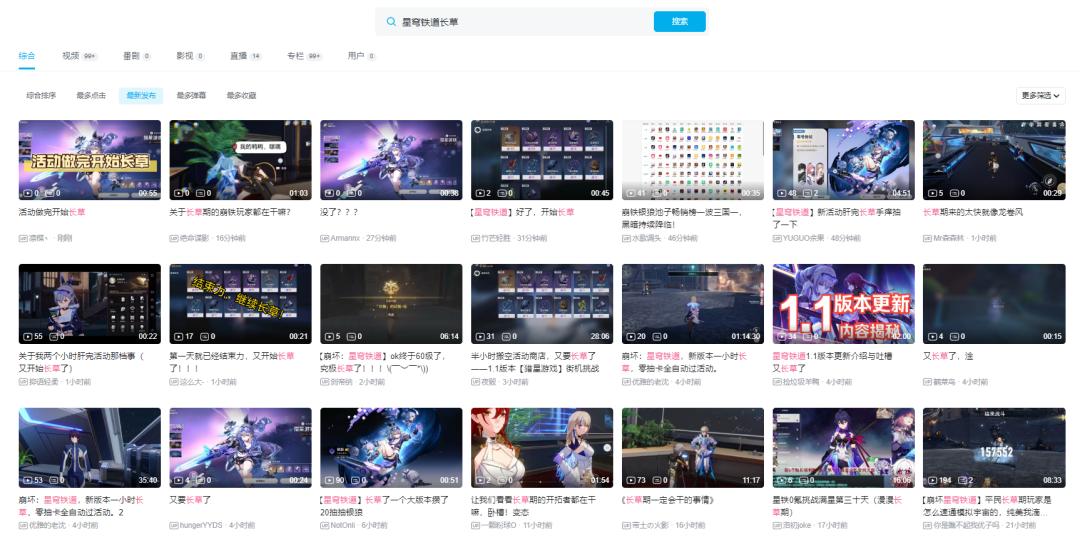Open the video thumbnail with duration 01:14:30
This screenshot has height=536, width=1080.
coord(693,304)
